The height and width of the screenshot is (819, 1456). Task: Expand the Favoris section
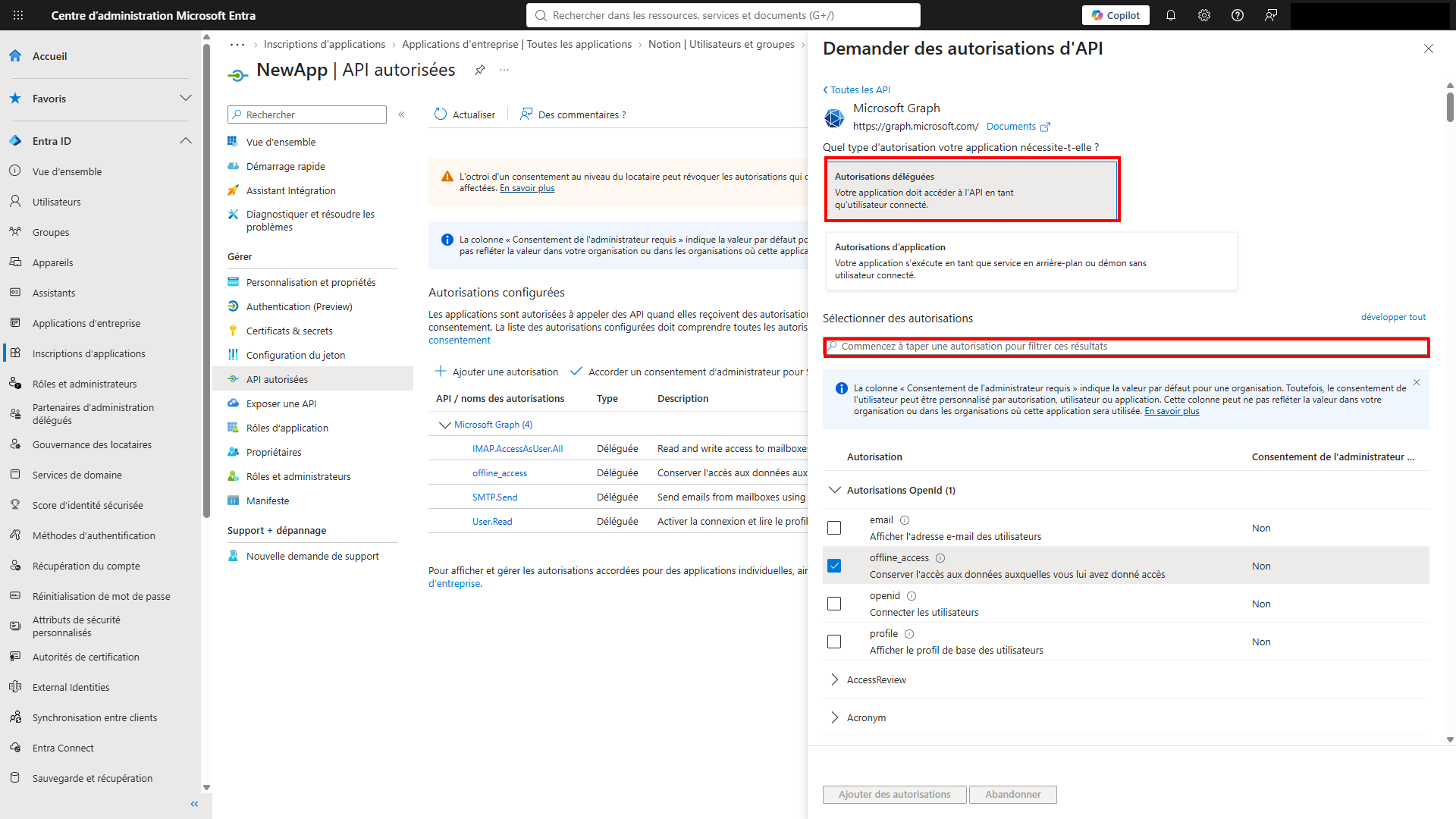186,99
